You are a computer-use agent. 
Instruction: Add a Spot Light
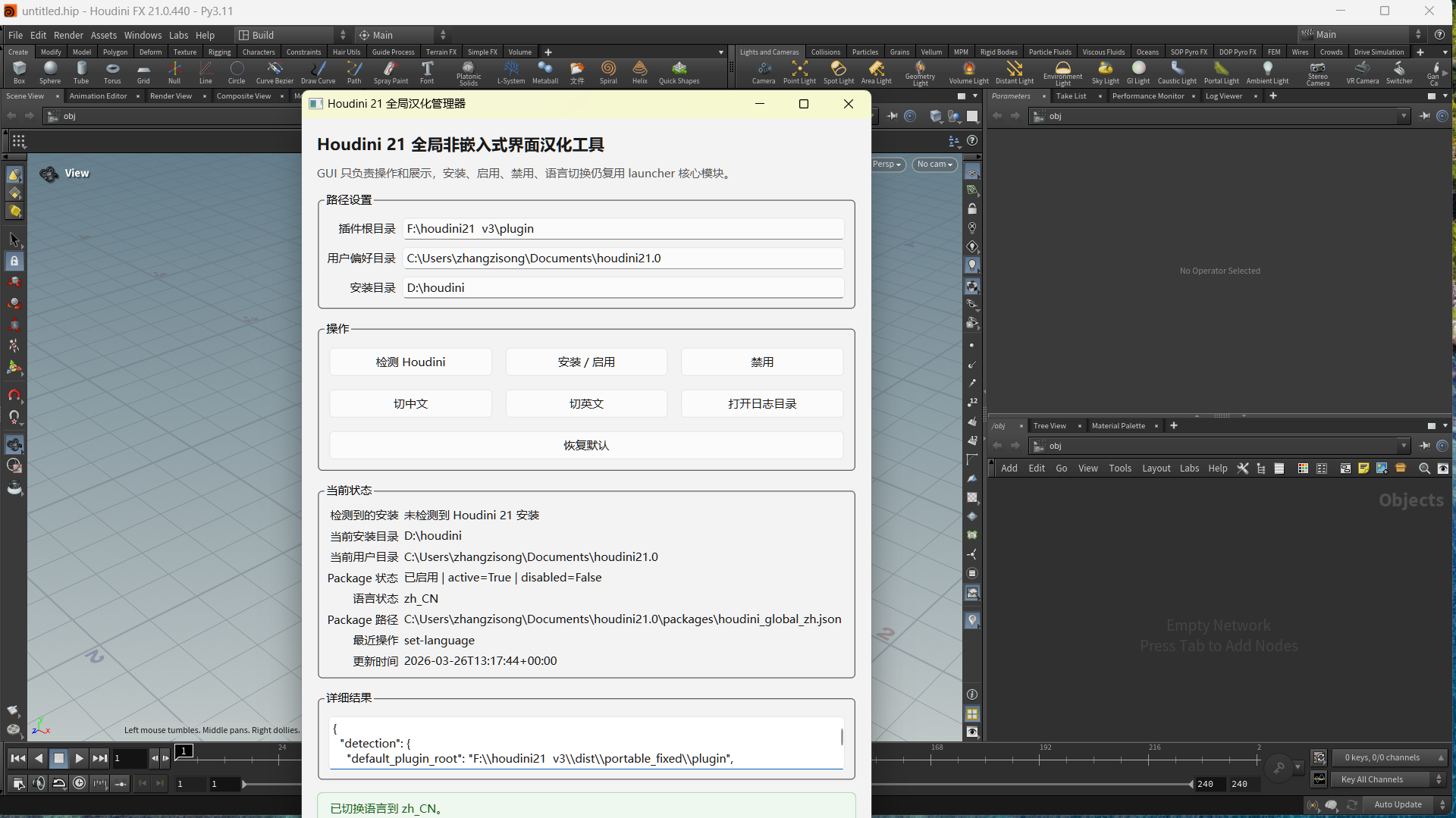click(839, 73)
